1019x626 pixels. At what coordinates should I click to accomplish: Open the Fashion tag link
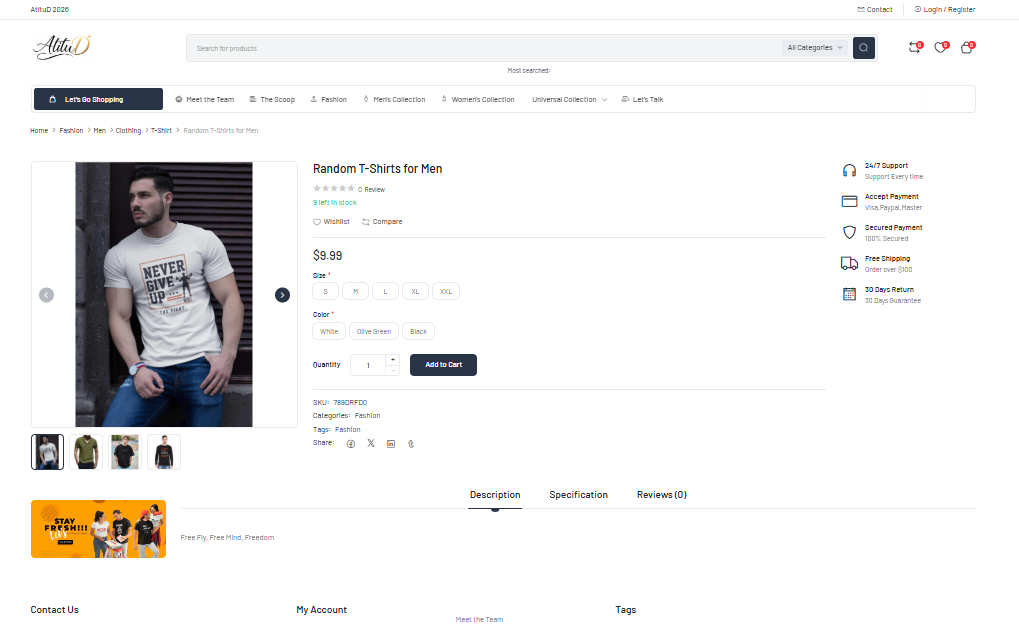pyautogui.click(x=348, y=430)
